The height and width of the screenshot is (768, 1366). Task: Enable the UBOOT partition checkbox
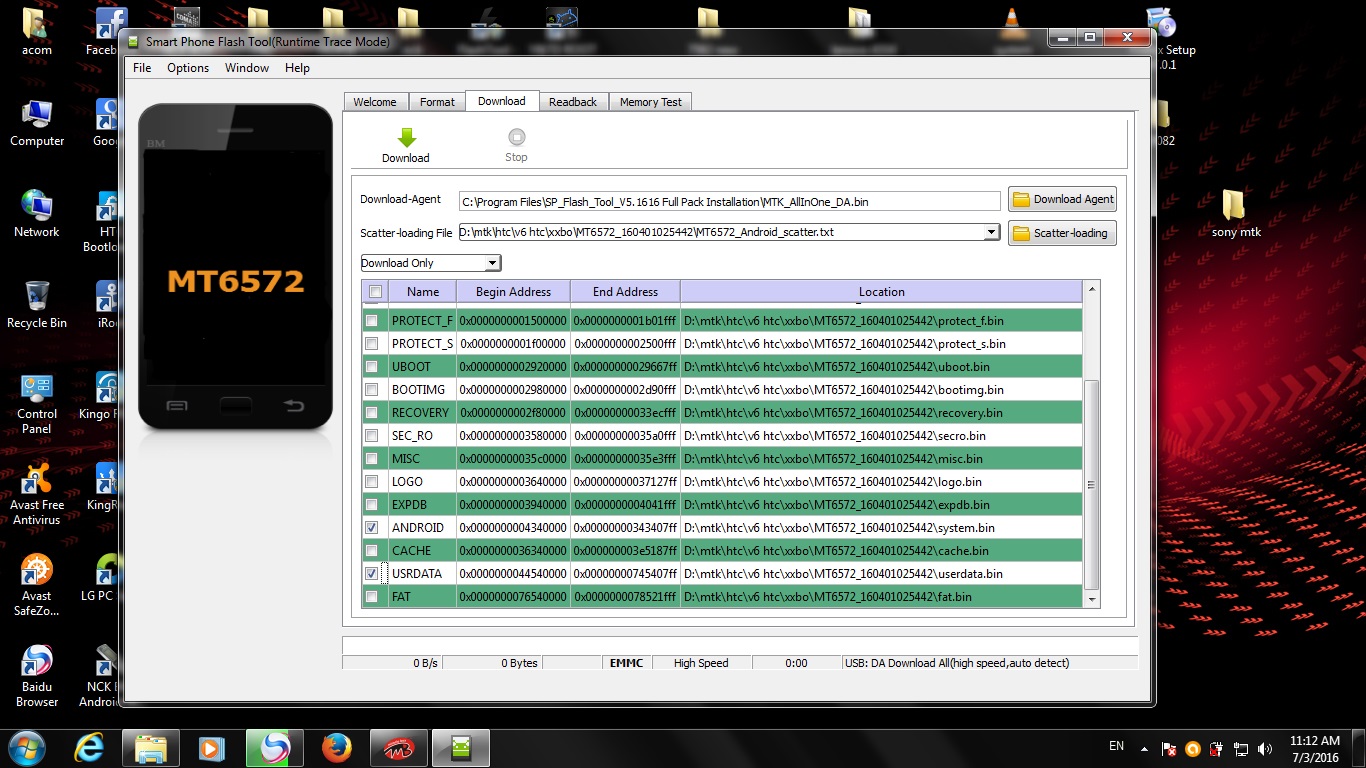click(x=372, y=367)
